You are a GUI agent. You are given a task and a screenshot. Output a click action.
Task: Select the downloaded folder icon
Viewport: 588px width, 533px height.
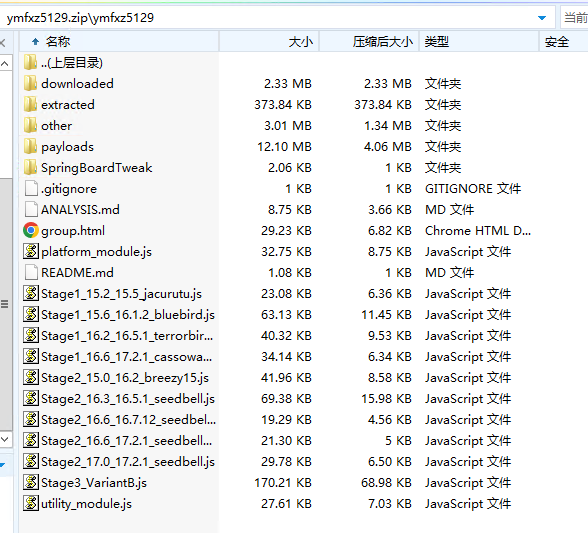[30, 84]
